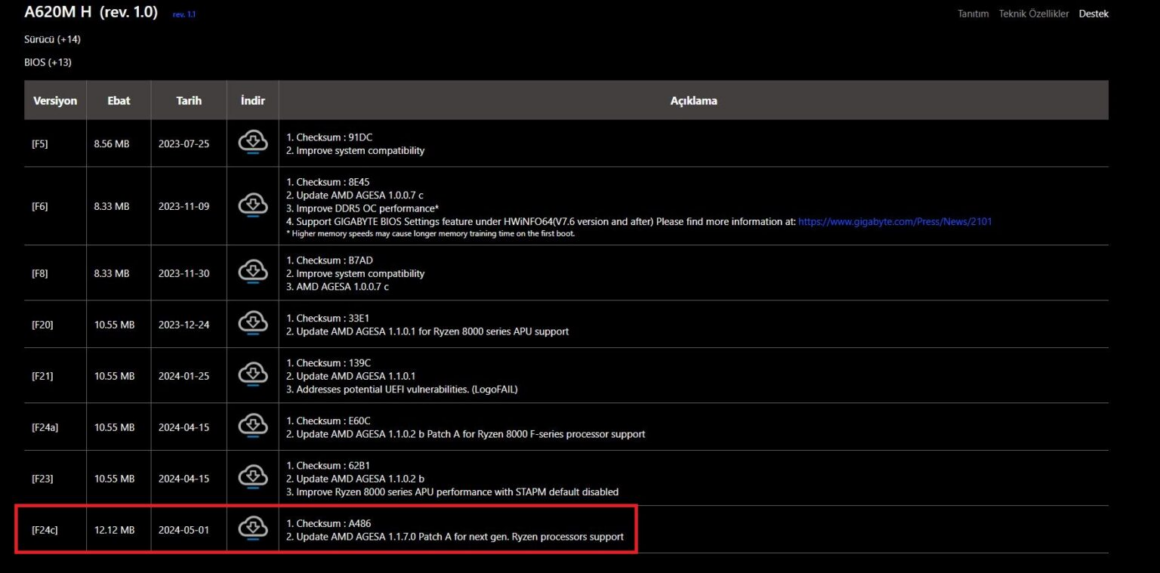Expand the Sürücü (+14) section
Viewport: 1160px width, 573px height.
click(x=52, y=39)
